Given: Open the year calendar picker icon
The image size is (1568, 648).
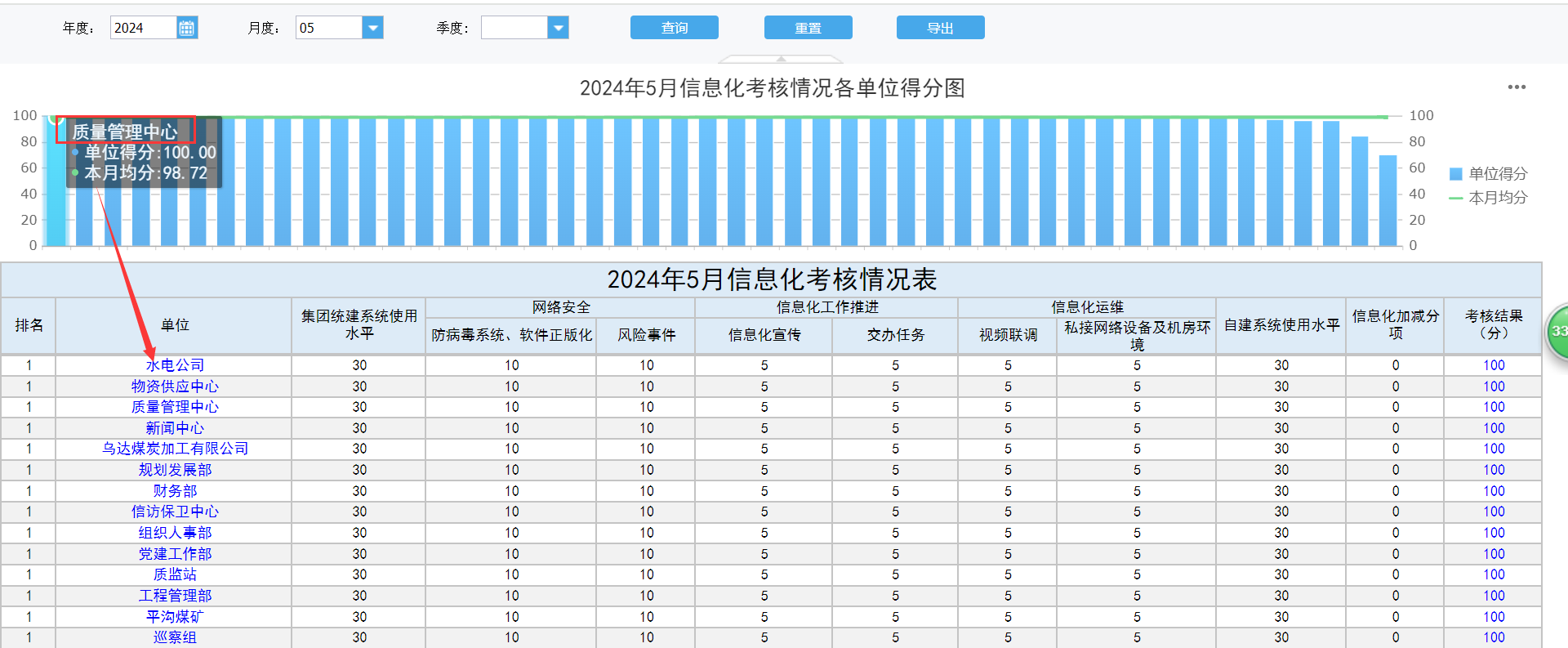Looking at the screenshot, I should coord(187,28).
